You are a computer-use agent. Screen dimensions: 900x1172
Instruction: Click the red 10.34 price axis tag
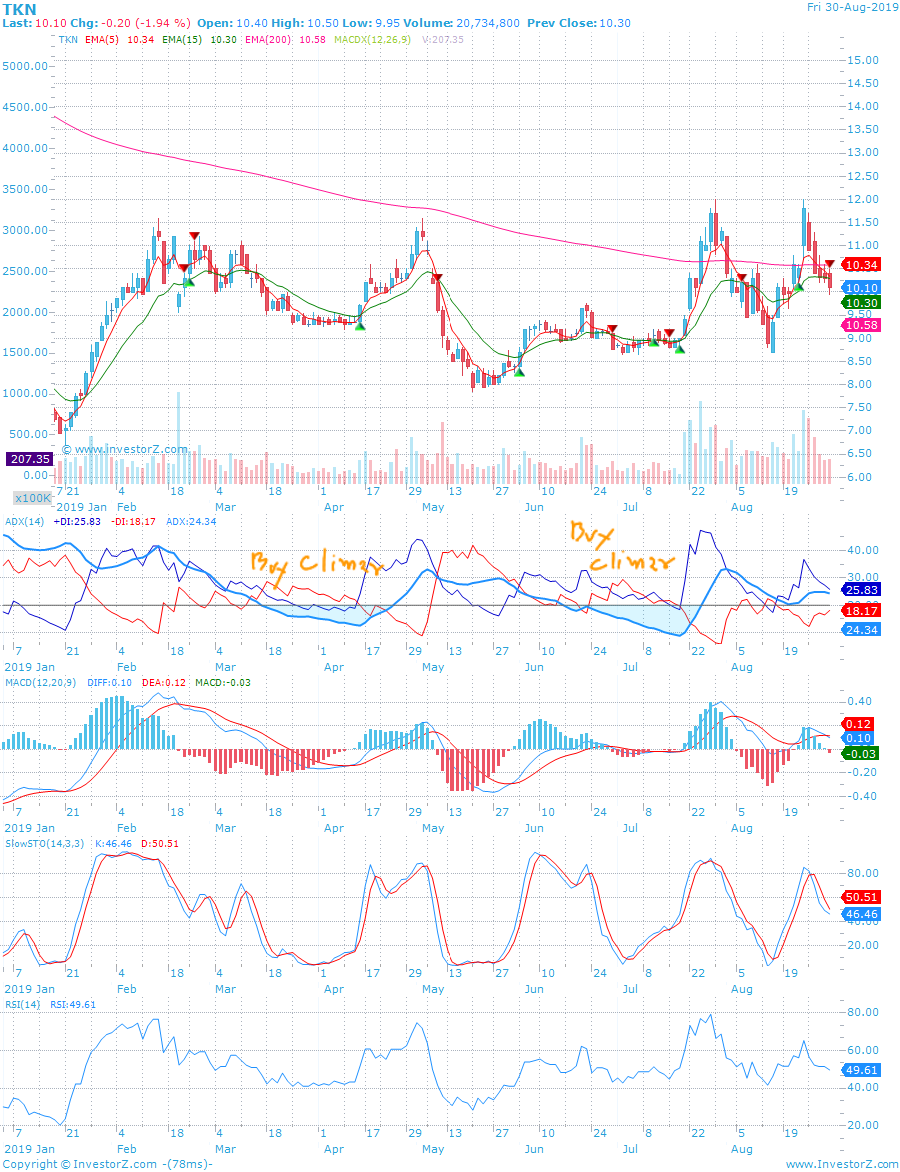coord(861,265)
